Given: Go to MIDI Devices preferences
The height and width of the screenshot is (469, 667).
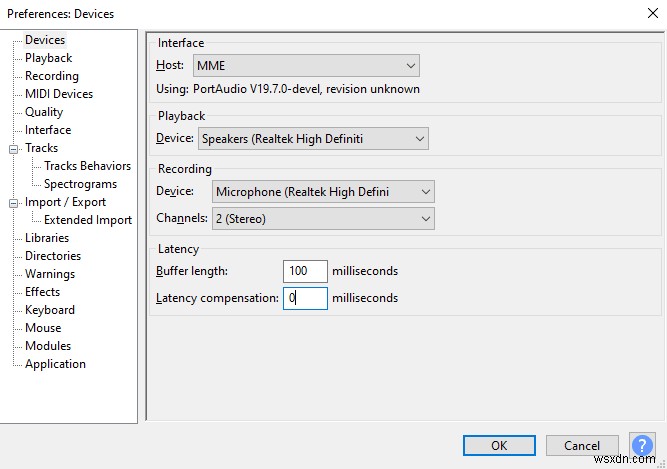Looking at the screenshot, I should pos(59,94).
